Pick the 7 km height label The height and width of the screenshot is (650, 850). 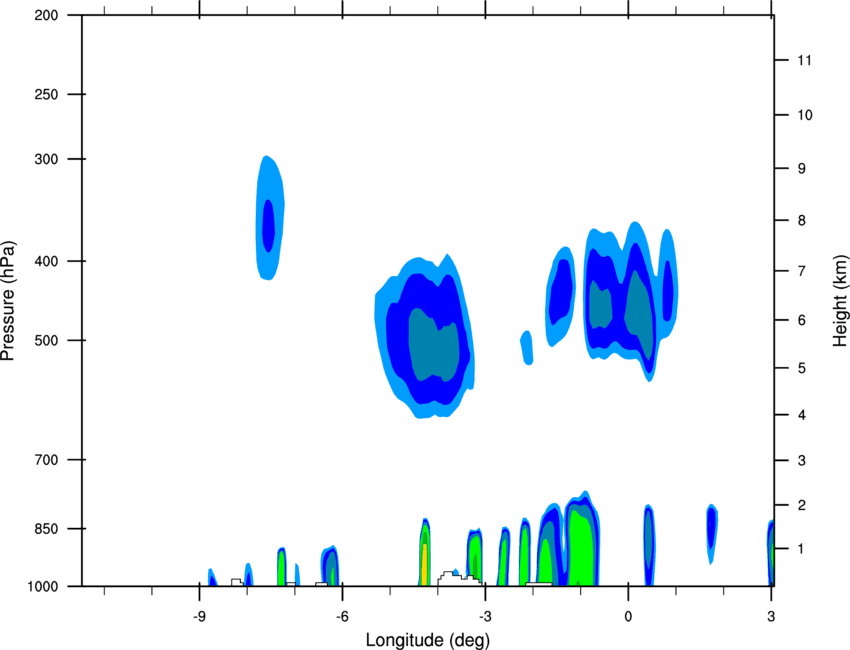[802, 271]
